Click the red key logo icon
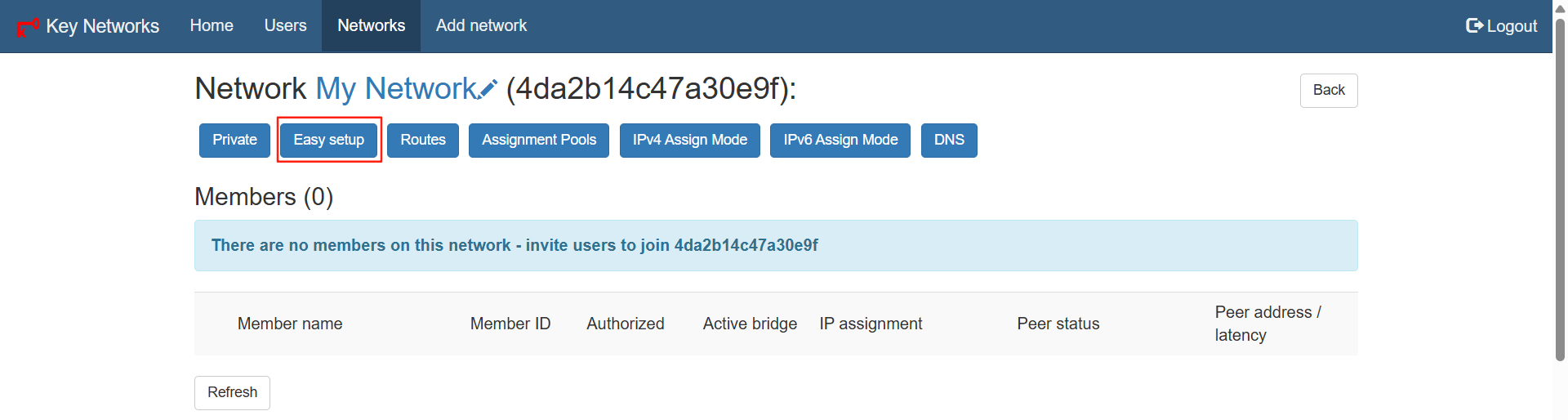Viewport: 1568px width, 420px height. (x=28, y=27)
